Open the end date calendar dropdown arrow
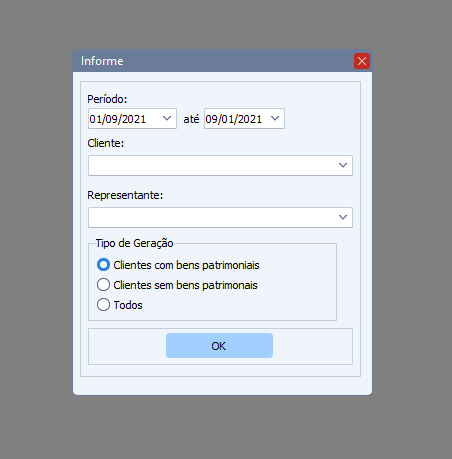 tap(275, 118)
